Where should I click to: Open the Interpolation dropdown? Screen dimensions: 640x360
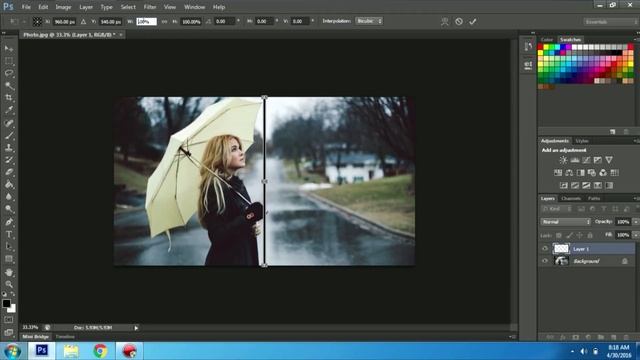pyautogui.click(x=369, y=21)
